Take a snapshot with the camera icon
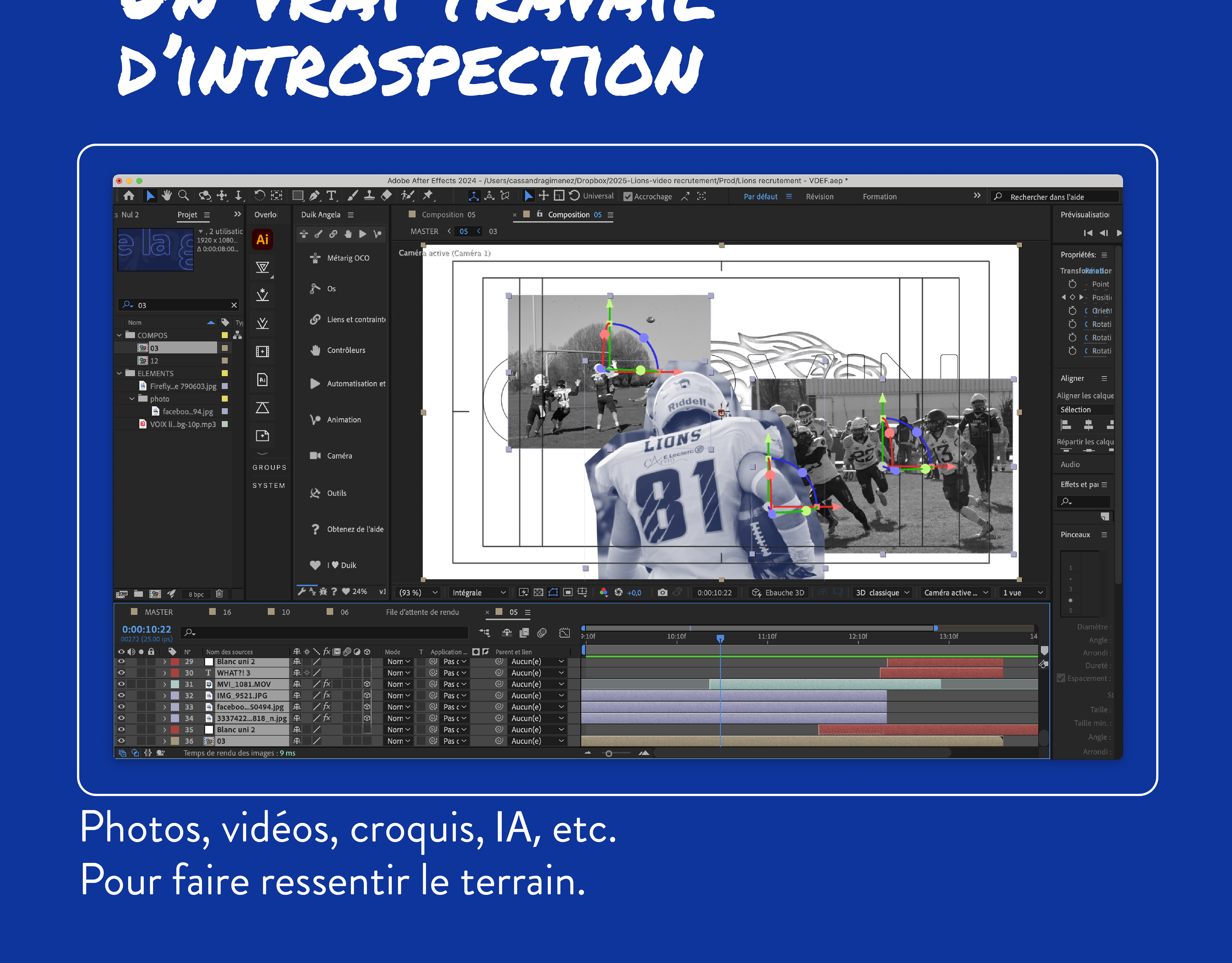This screenshot has width=1232, height=963. [662, 592]
